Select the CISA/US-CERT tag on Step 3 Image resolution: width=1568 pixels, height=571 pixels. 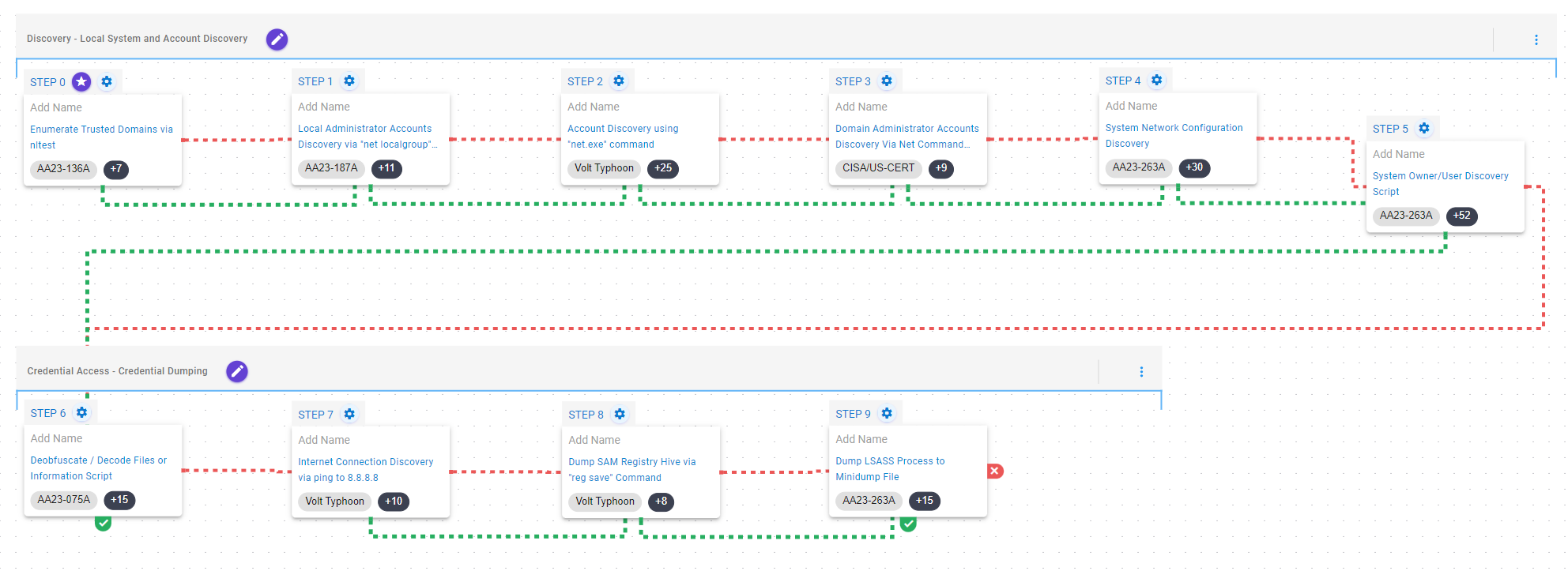coord(878,168)
